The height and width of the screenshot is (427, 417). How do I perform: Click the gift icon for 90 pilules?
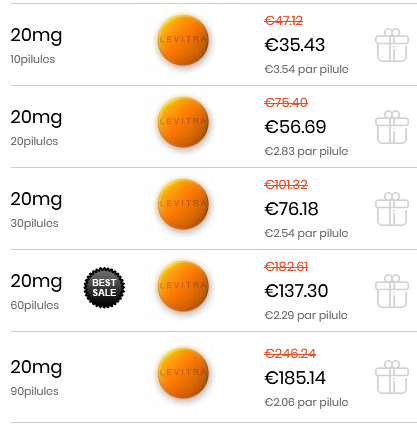tap(392, 377)
